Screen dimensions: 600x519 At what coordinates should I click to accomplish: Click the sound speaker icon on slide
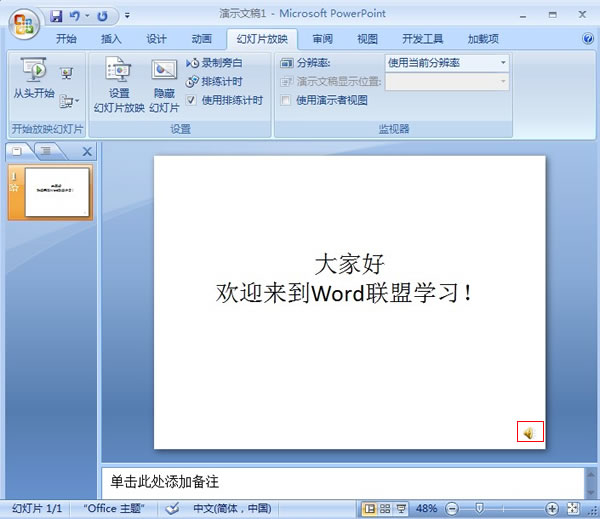[530, 432]
